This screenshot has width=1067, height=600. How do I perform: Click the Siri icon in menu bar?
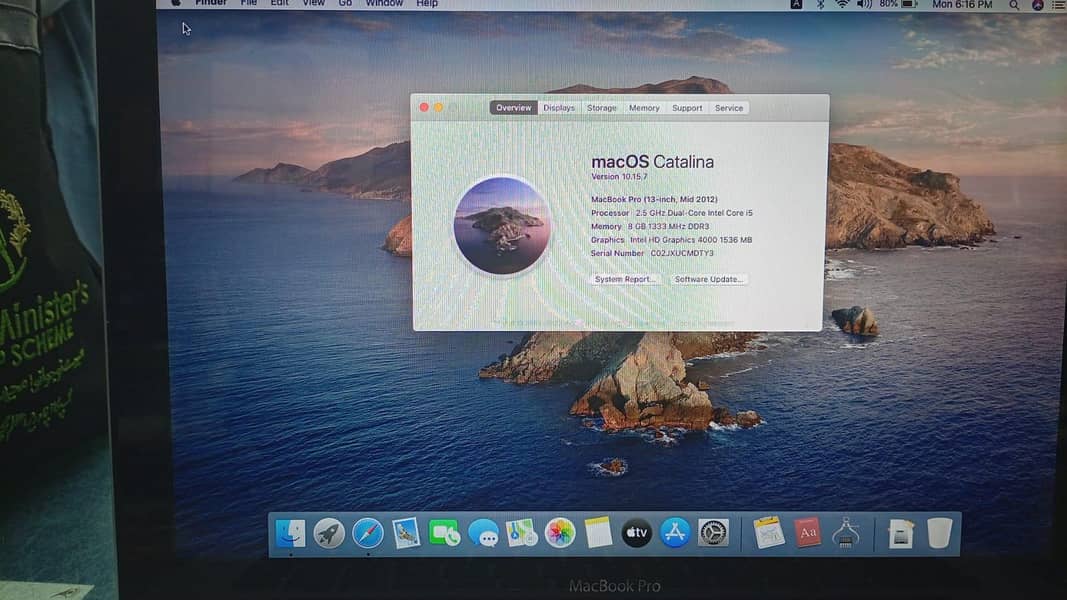(1038, 5)
